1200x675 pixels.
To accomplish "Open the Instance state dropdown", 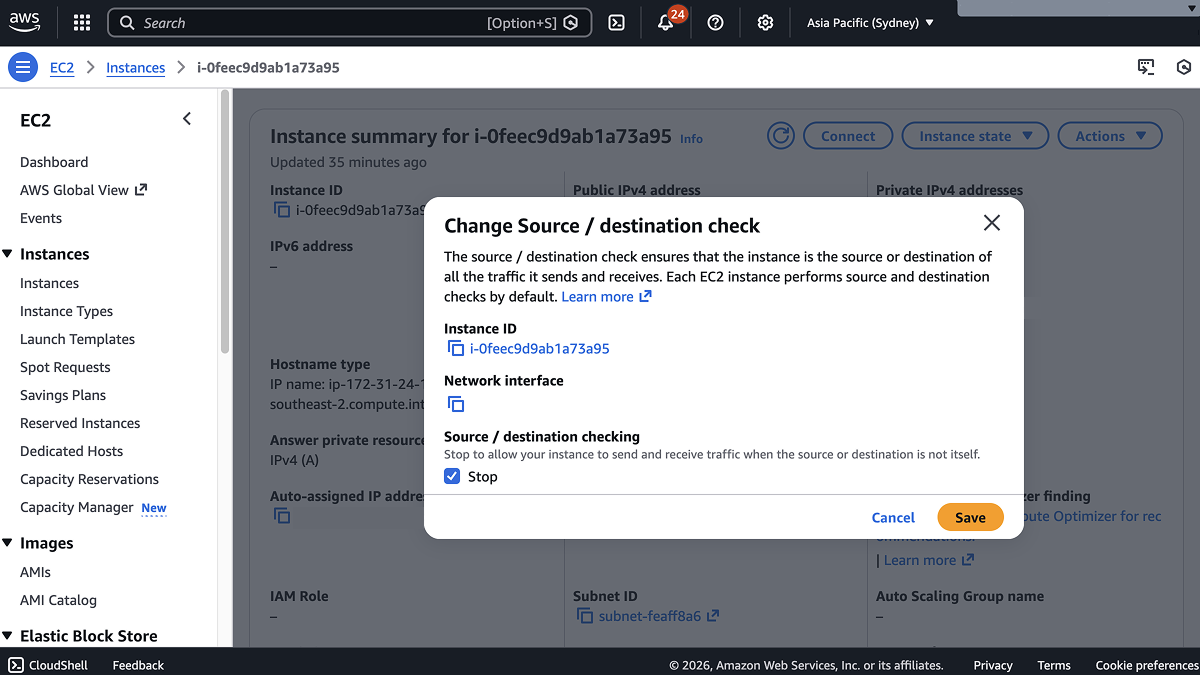I will click(974, 136).
